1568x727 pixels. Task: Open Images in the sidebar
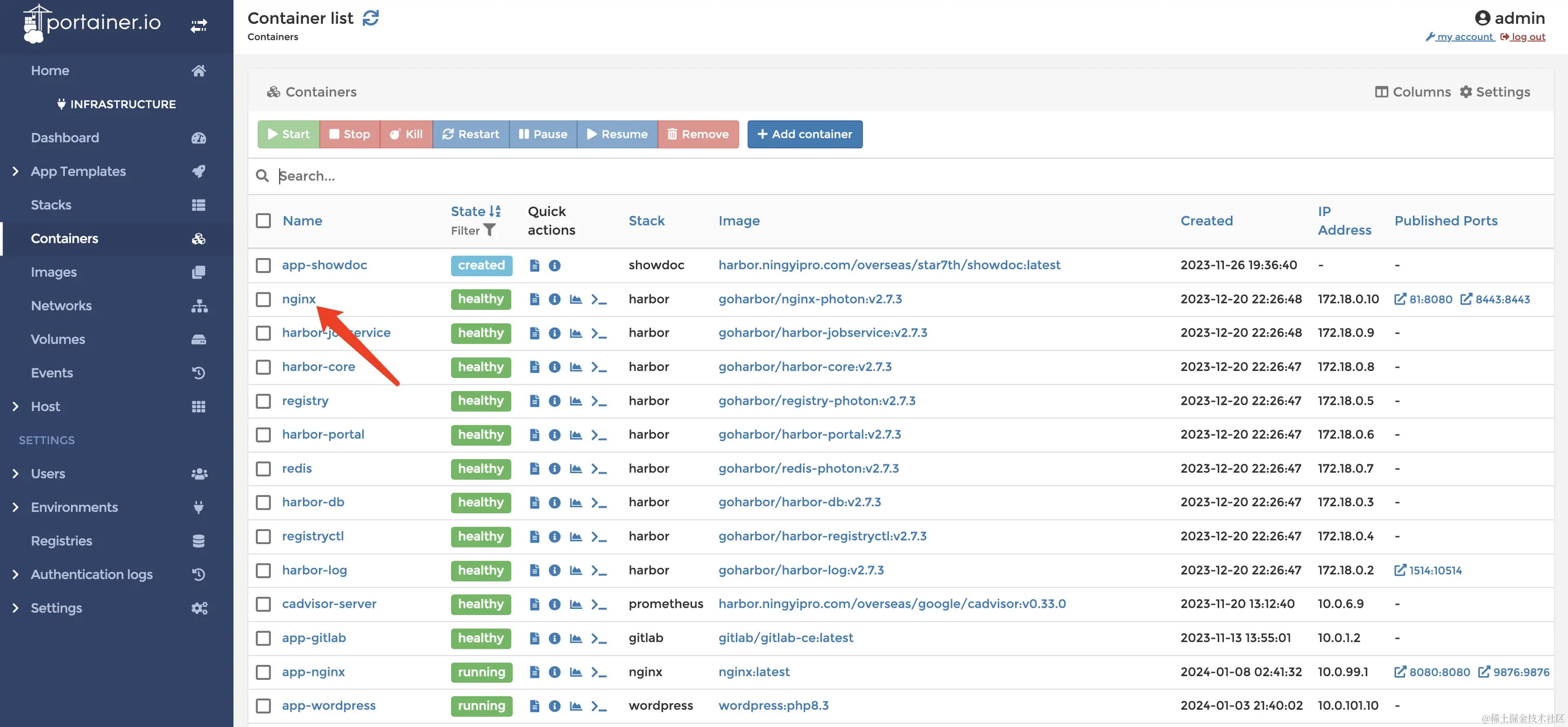coord(117,272)
